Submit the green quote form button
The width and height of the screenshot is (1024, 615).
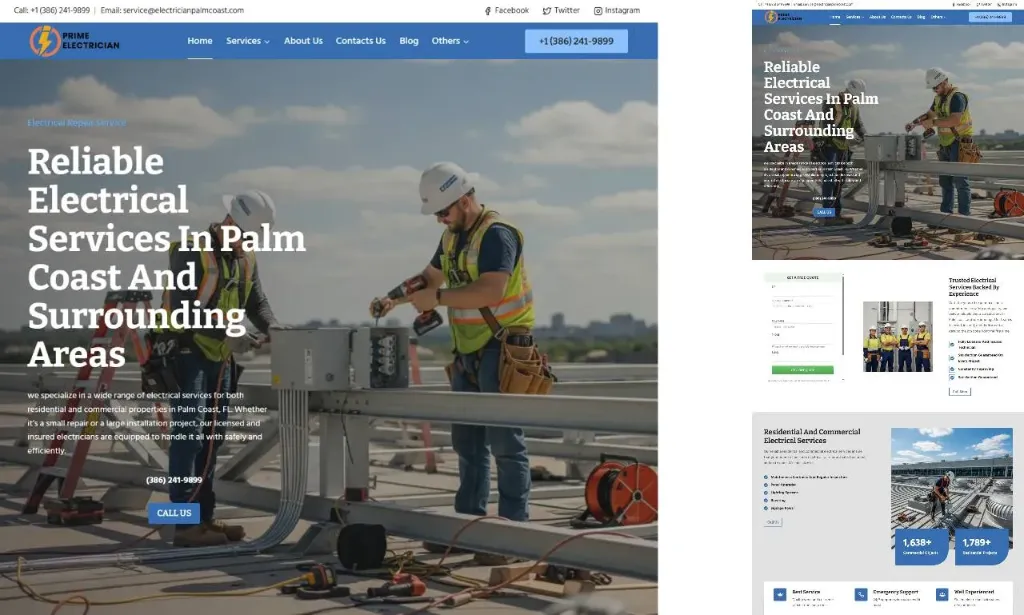coord(803,370)
